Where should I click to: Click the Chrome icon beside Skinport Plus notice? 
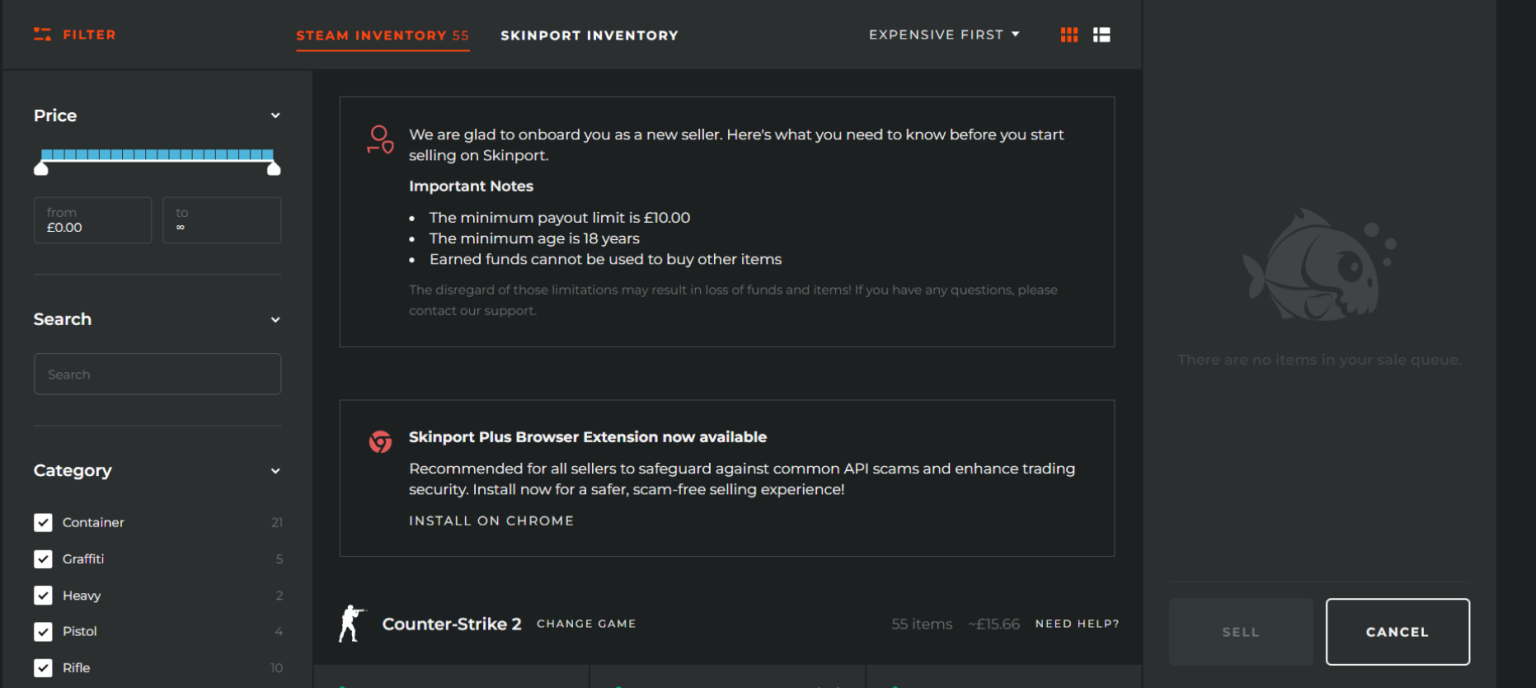click(x=380, y=440)
